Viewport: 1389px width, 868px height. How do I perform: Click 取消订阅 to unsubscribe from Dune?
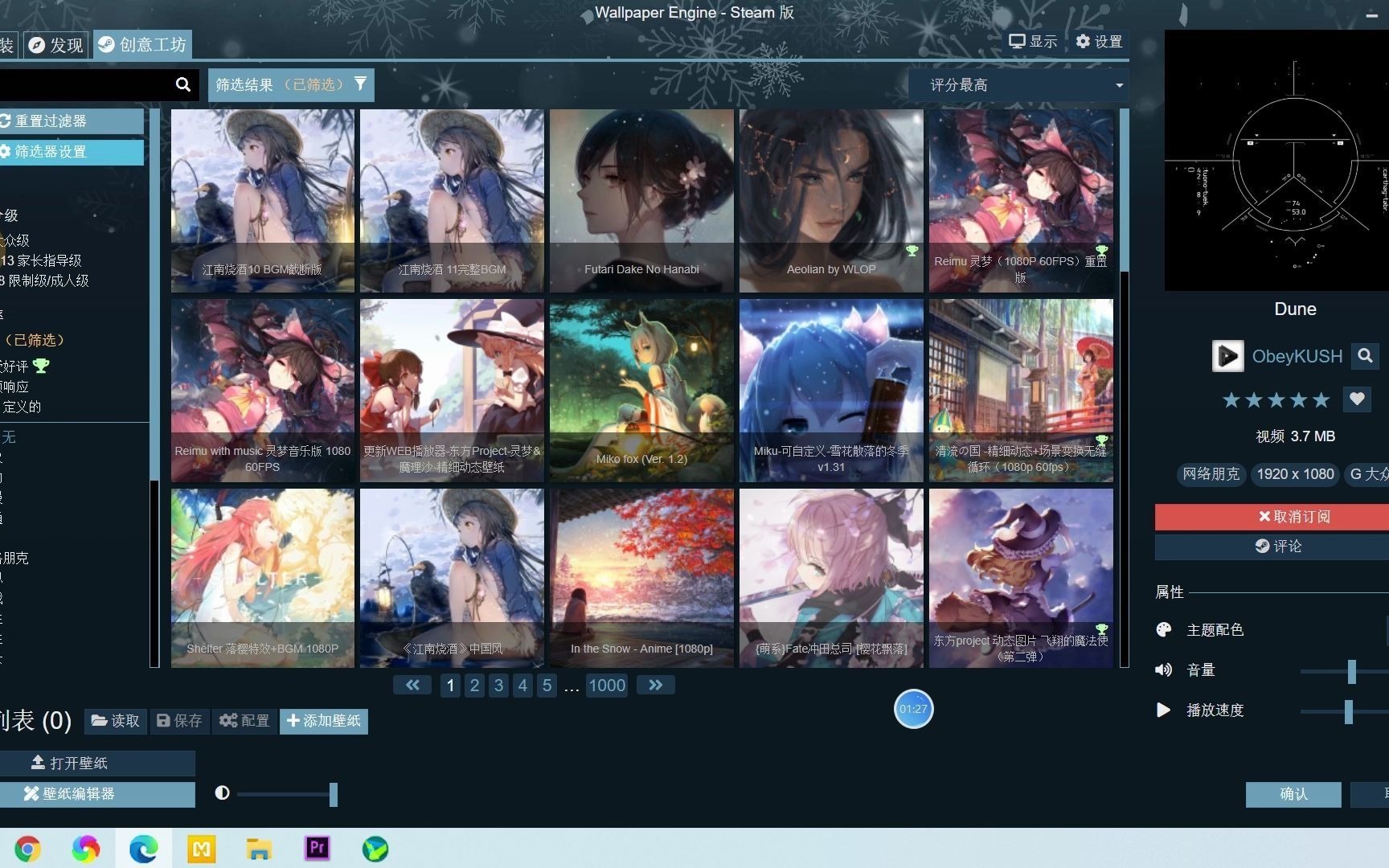pos(1272,516)
